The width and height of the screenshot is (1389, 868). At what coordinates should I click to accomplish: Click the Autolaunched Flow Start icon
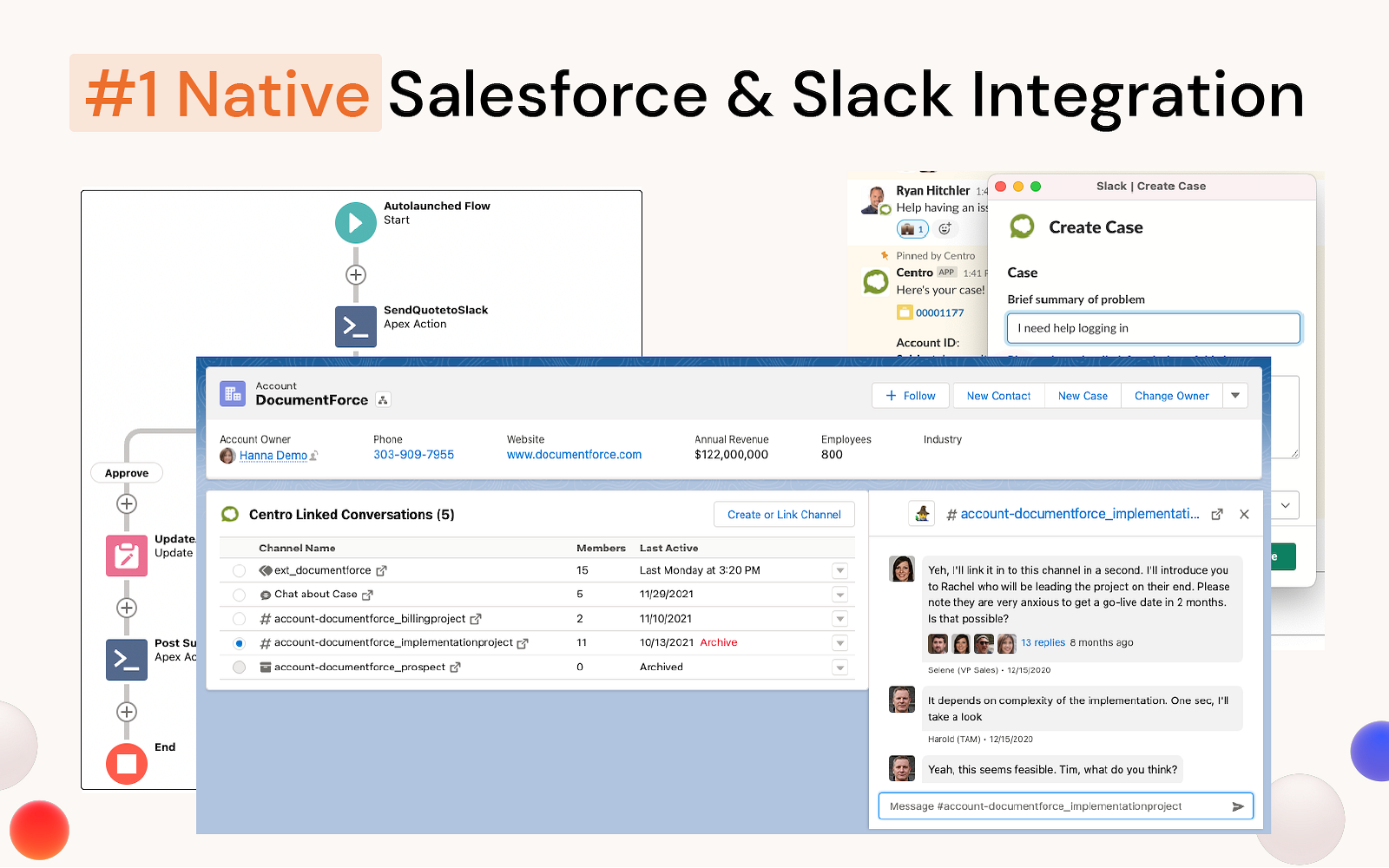(355, 223)
